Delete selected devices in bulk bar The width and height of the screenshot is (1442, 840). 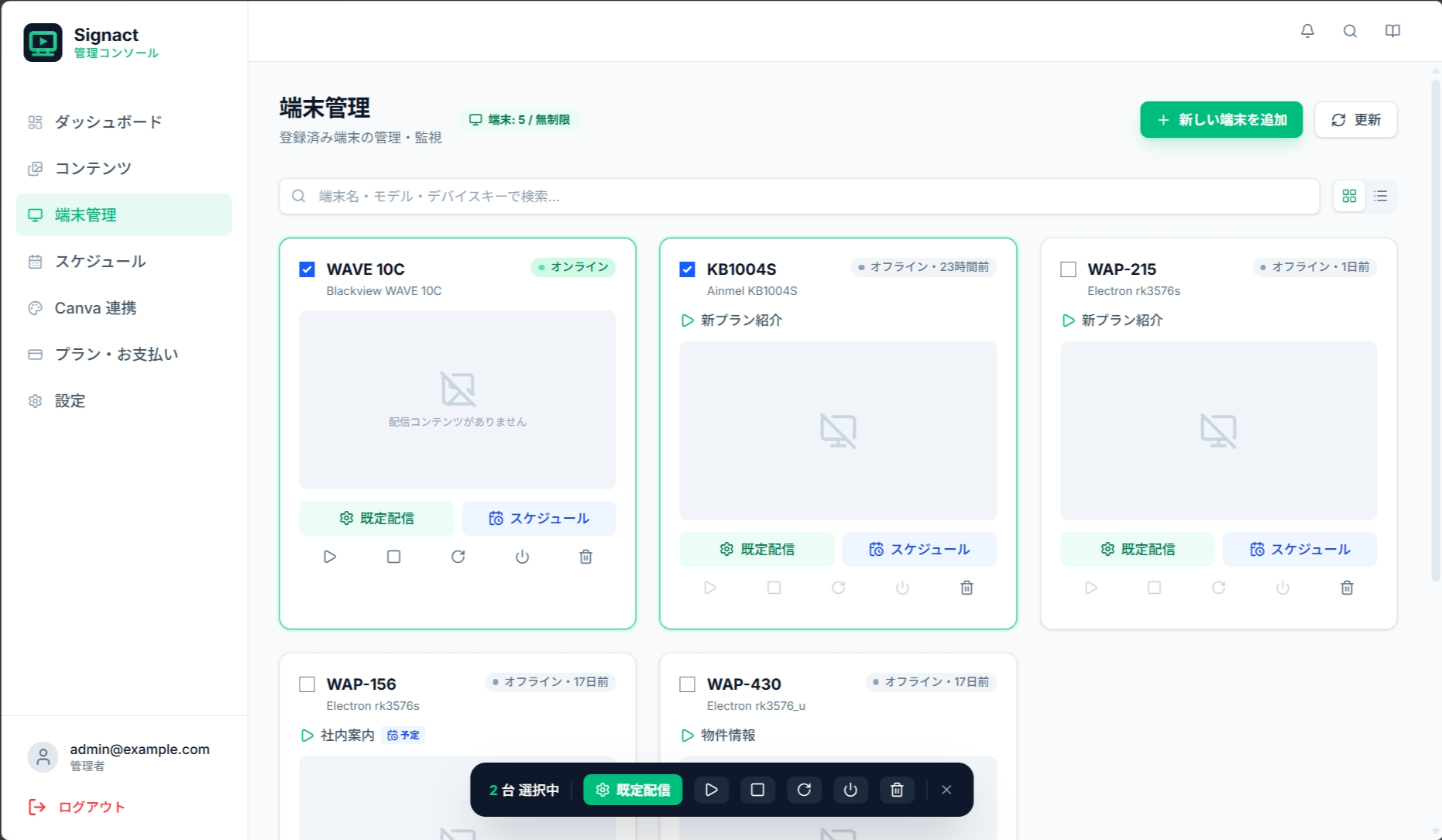[x=897, y=790]
